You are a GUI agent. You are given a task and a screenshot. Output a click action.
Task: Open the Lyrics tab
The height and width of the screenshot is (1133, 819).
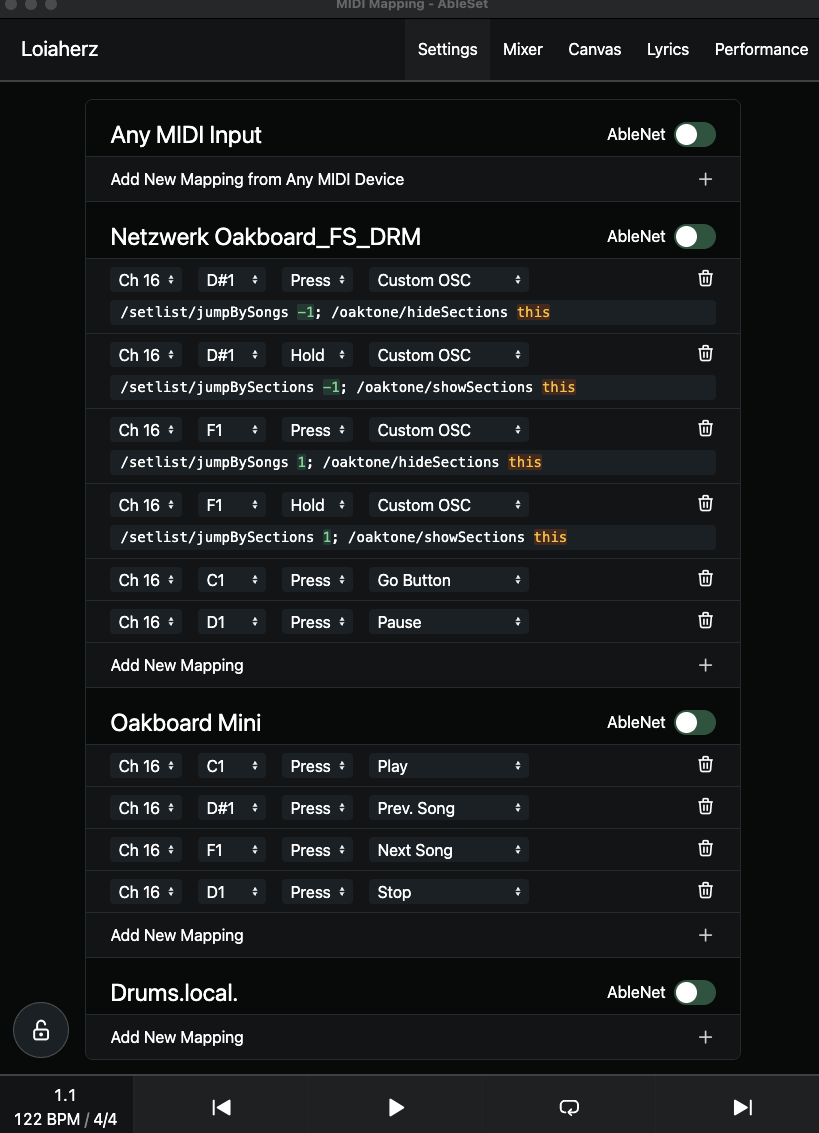click(x=667, y=49)
